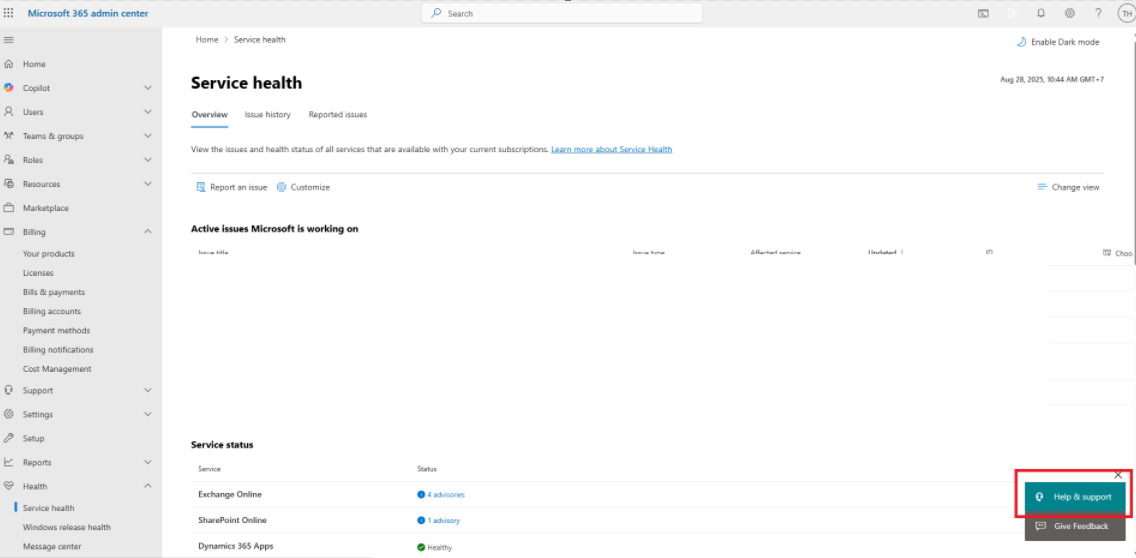Open the app launcher waffle icon
This screenshot has width=1136, height=558.
click(9, 13)
